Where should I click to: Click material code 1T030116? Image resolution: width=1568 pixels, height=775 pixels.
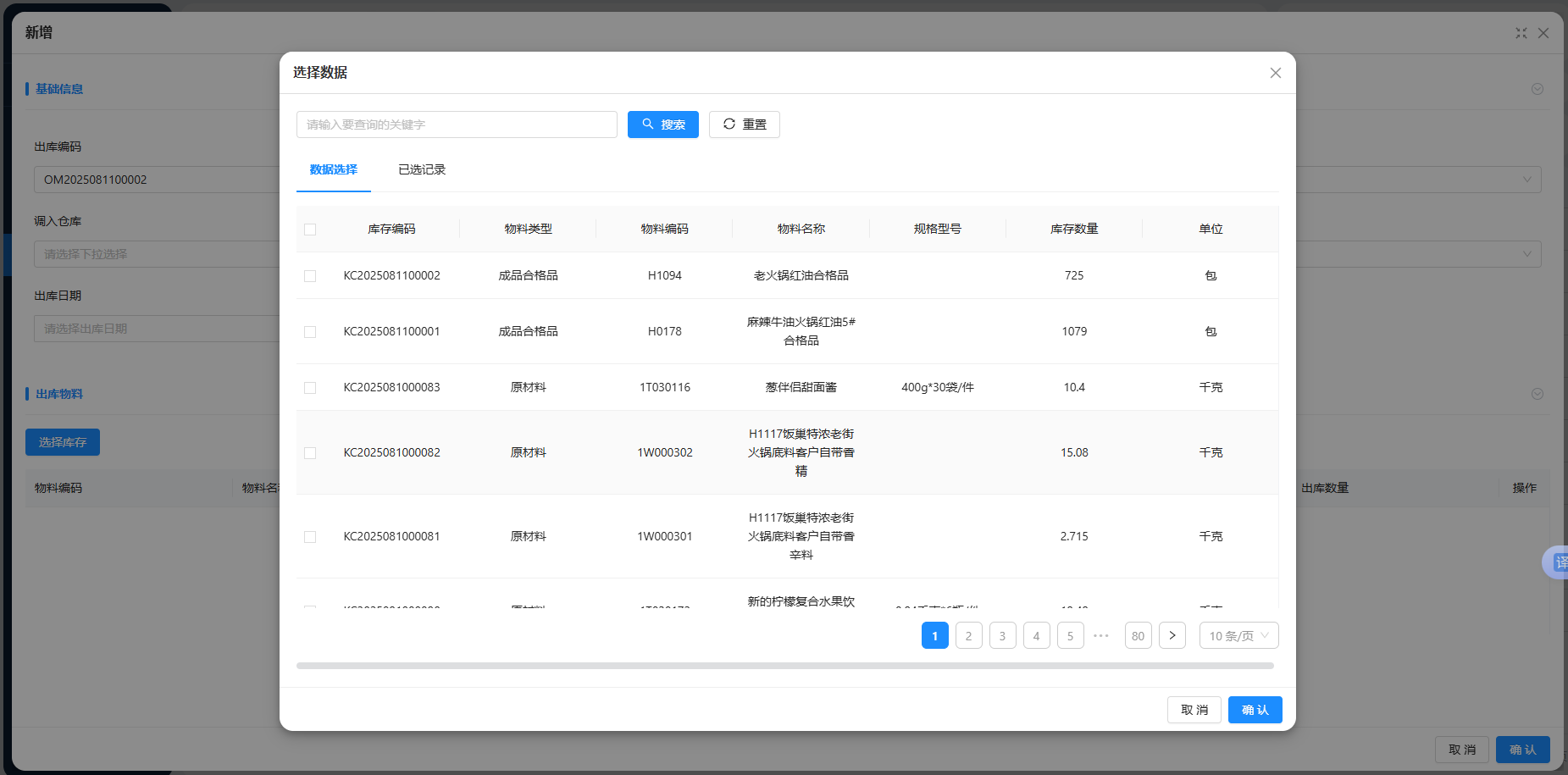tap(665, 387)
